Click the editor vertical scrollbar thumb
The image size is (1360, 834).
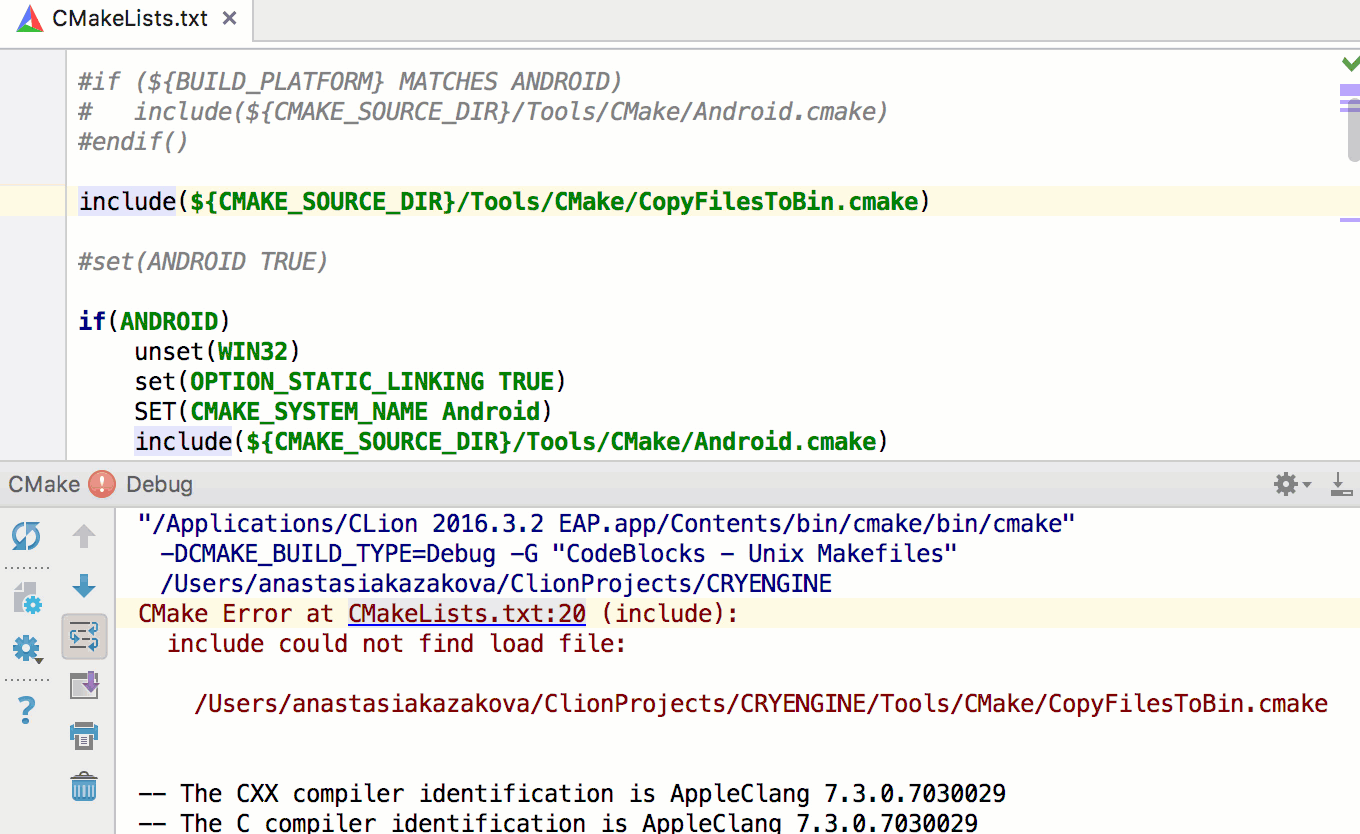(x=1353, y=130)
